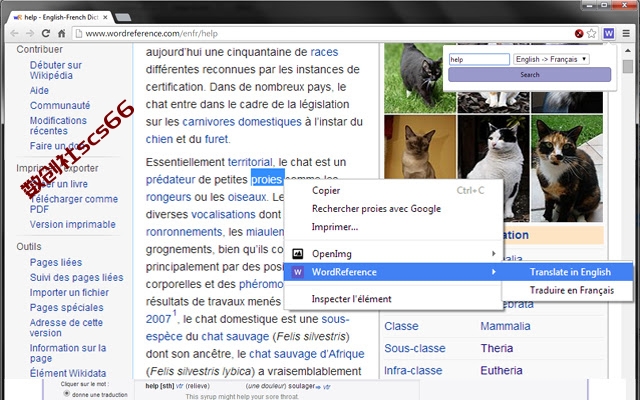640x400 pixels.
Task: Reload the page with refresh icon
Action: tap(46, 33)
